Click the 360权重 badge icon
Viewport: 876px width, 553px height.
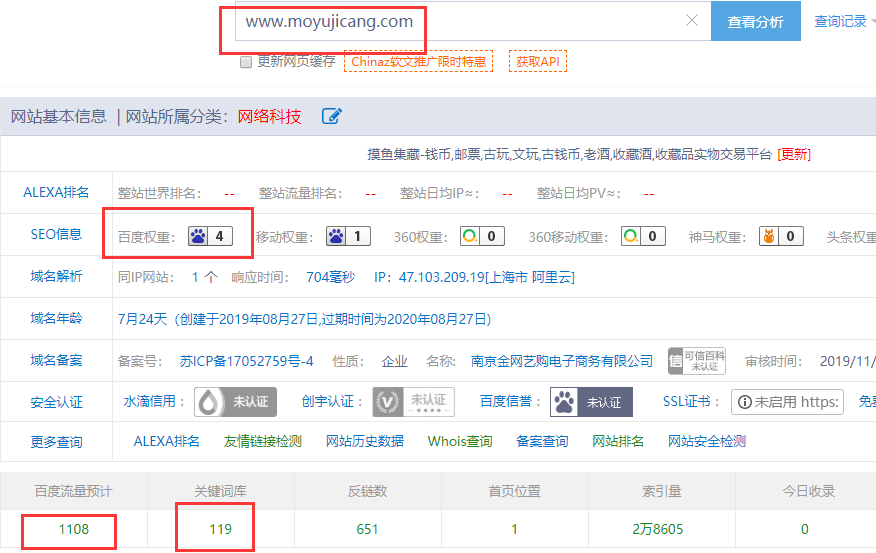click(x=482, y=236)
